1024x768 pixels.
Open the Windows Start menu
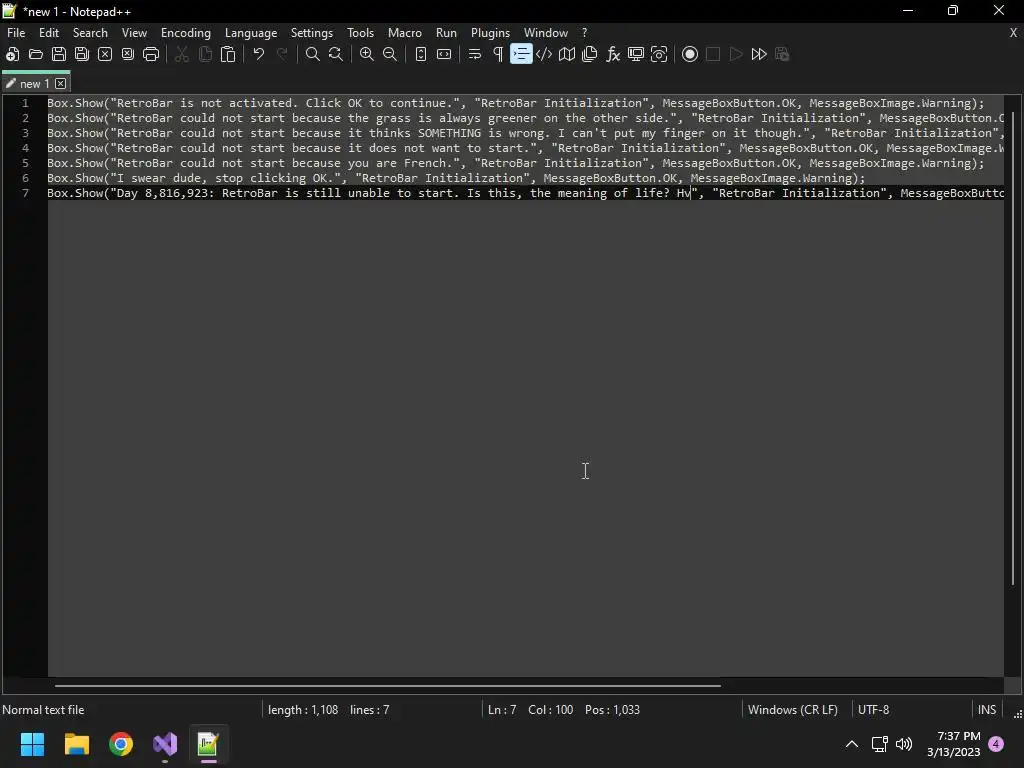[x=32, y=744]
